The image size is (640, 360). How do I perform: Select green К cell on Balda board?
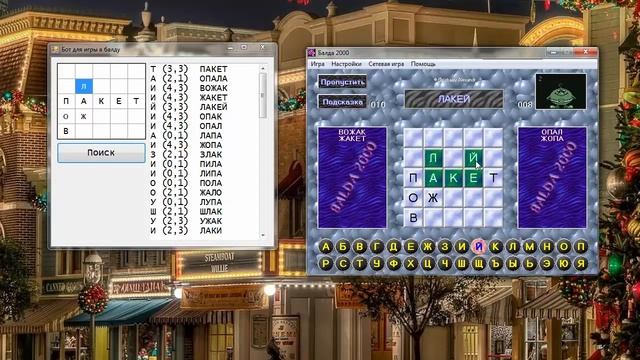pos(453,178)
